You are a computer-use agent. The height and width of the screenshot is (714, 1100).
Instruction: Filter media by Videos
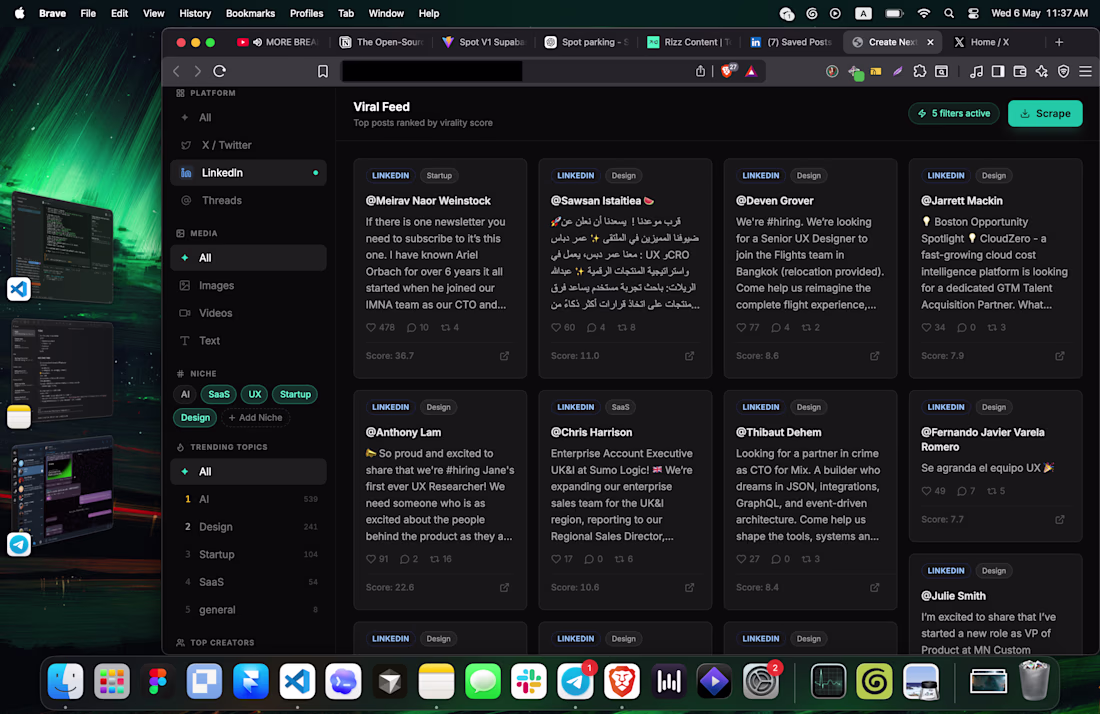[248, 314]
